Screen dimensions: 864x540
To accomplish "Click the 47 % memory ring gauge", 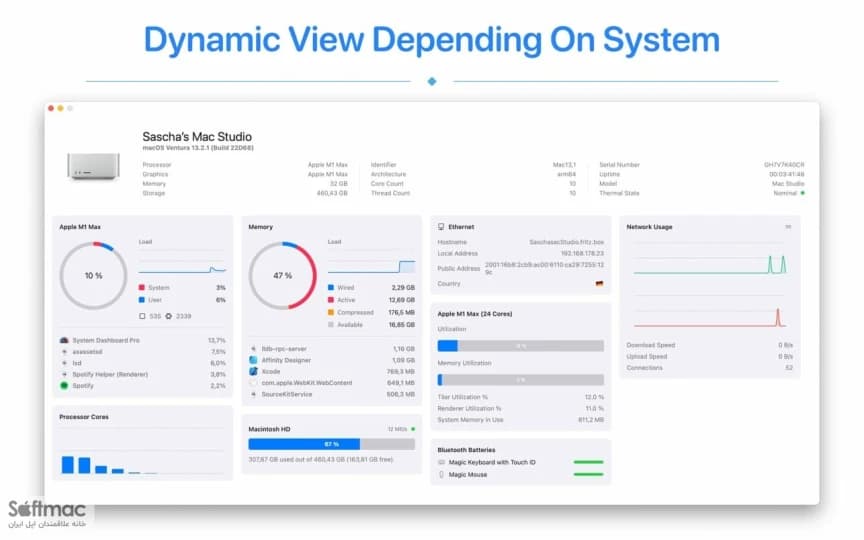I will [283, 276].
